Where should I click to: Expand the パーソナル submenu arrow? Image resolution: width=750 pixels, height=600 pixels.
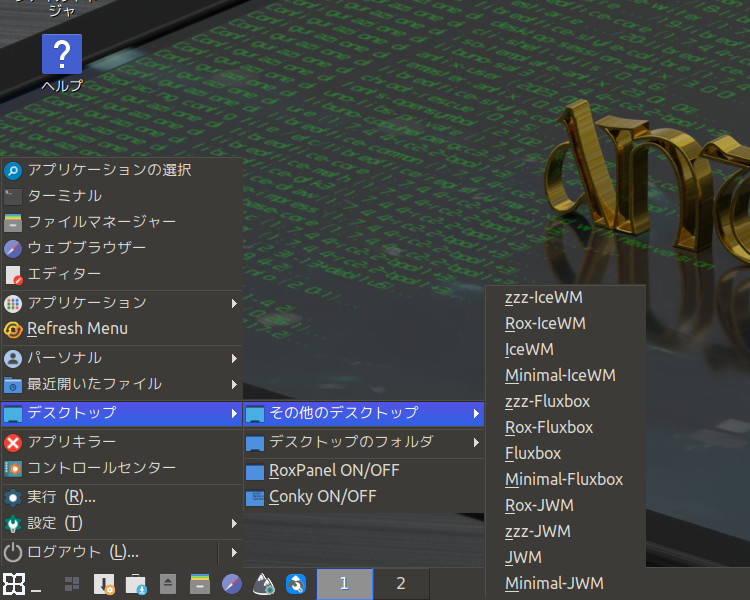(234, 358)
